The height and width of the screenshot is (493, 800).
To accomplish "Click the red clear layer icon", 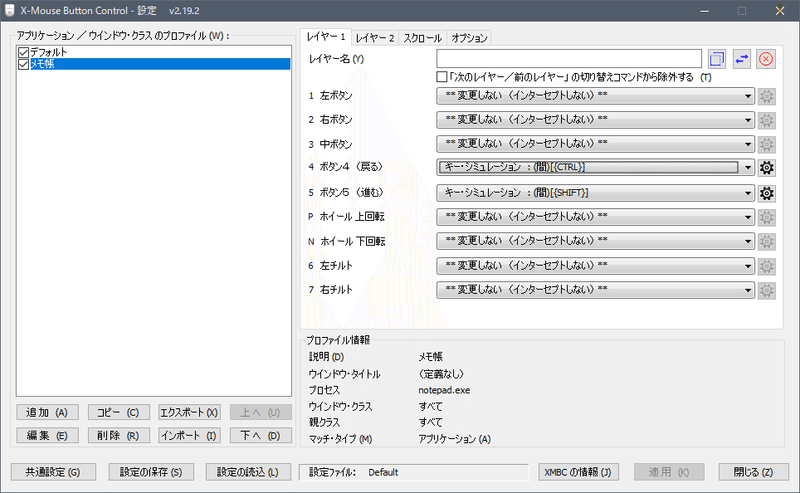I will [766, 59].
